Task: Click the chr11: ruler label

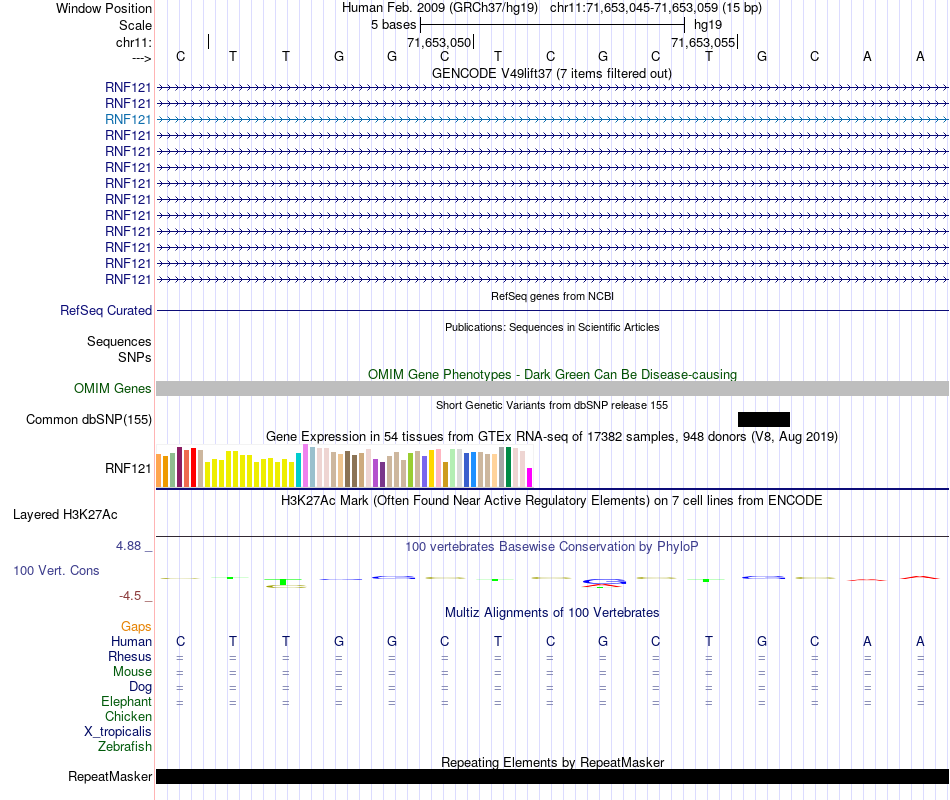Action: 134,42
